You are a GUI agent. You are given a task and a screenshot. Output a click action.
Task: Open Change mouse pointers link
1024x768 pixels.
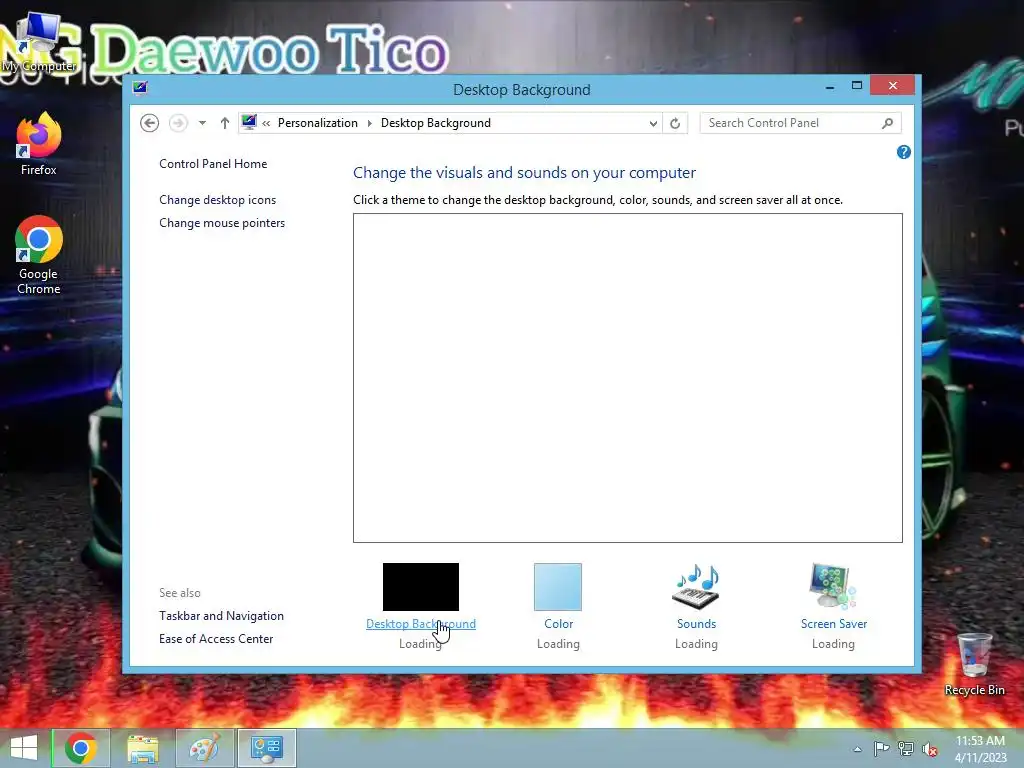(222, 223)
